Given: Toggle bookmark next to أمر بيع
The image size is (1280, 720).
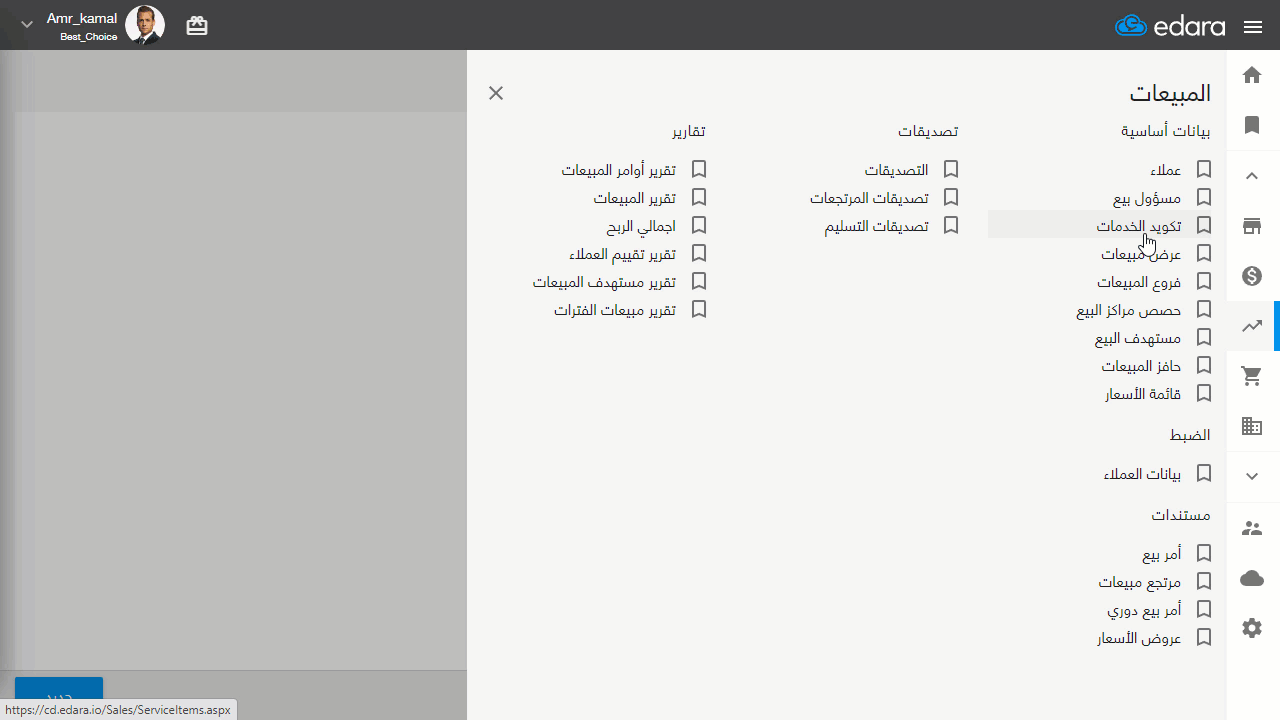Looking at the screenshot, I should pos(1204,553).
